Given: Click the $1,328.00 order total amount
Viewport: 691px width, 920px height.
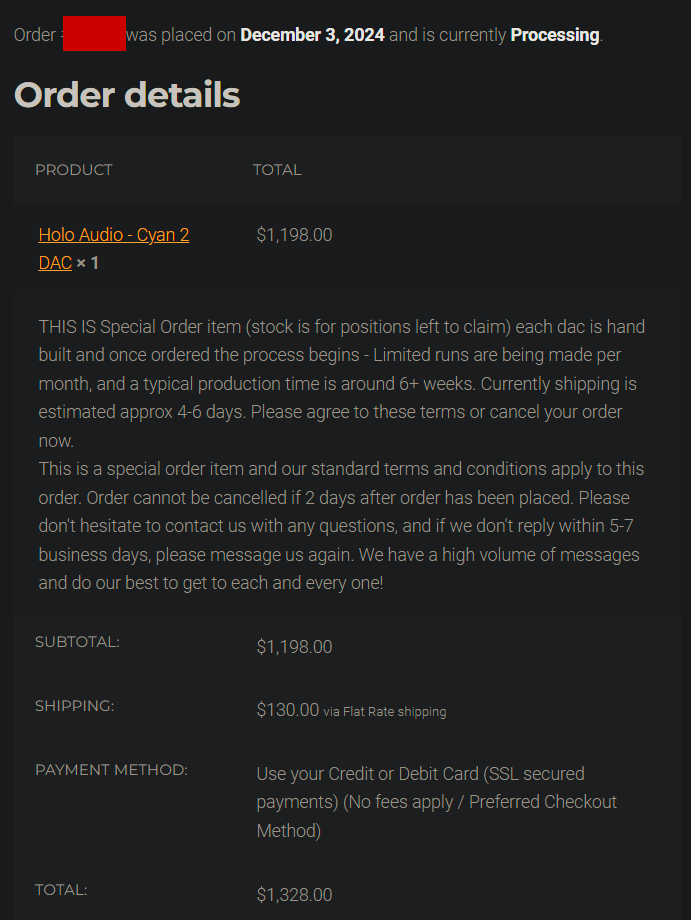Looking at the screenshot, I should [x=294, y=894].
